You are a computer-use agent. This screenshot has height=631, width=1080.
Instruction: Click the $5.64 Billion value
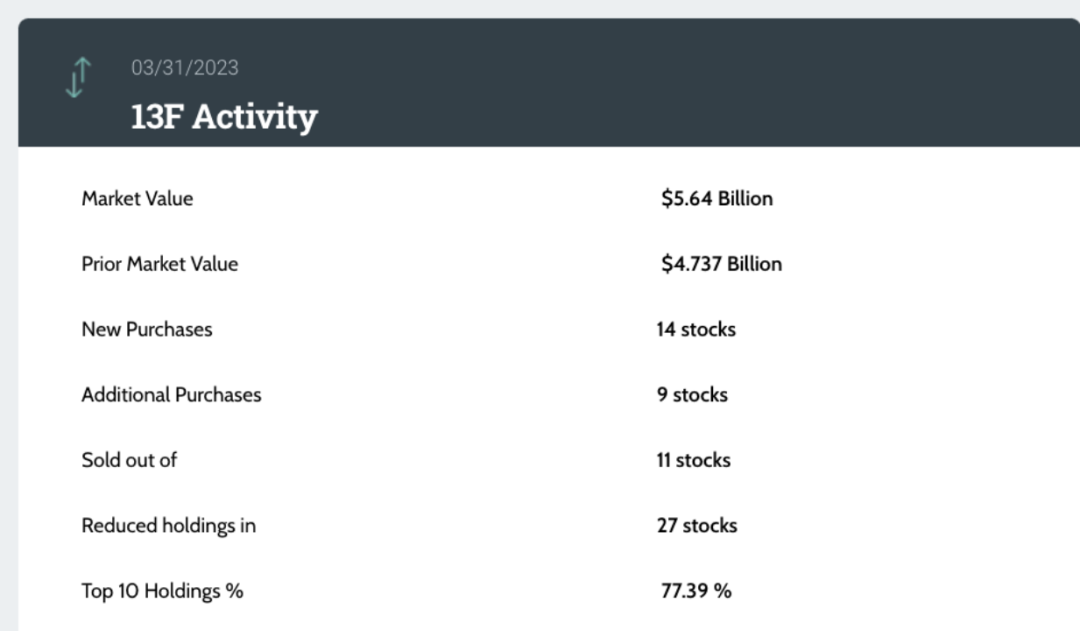coord(716,198)
